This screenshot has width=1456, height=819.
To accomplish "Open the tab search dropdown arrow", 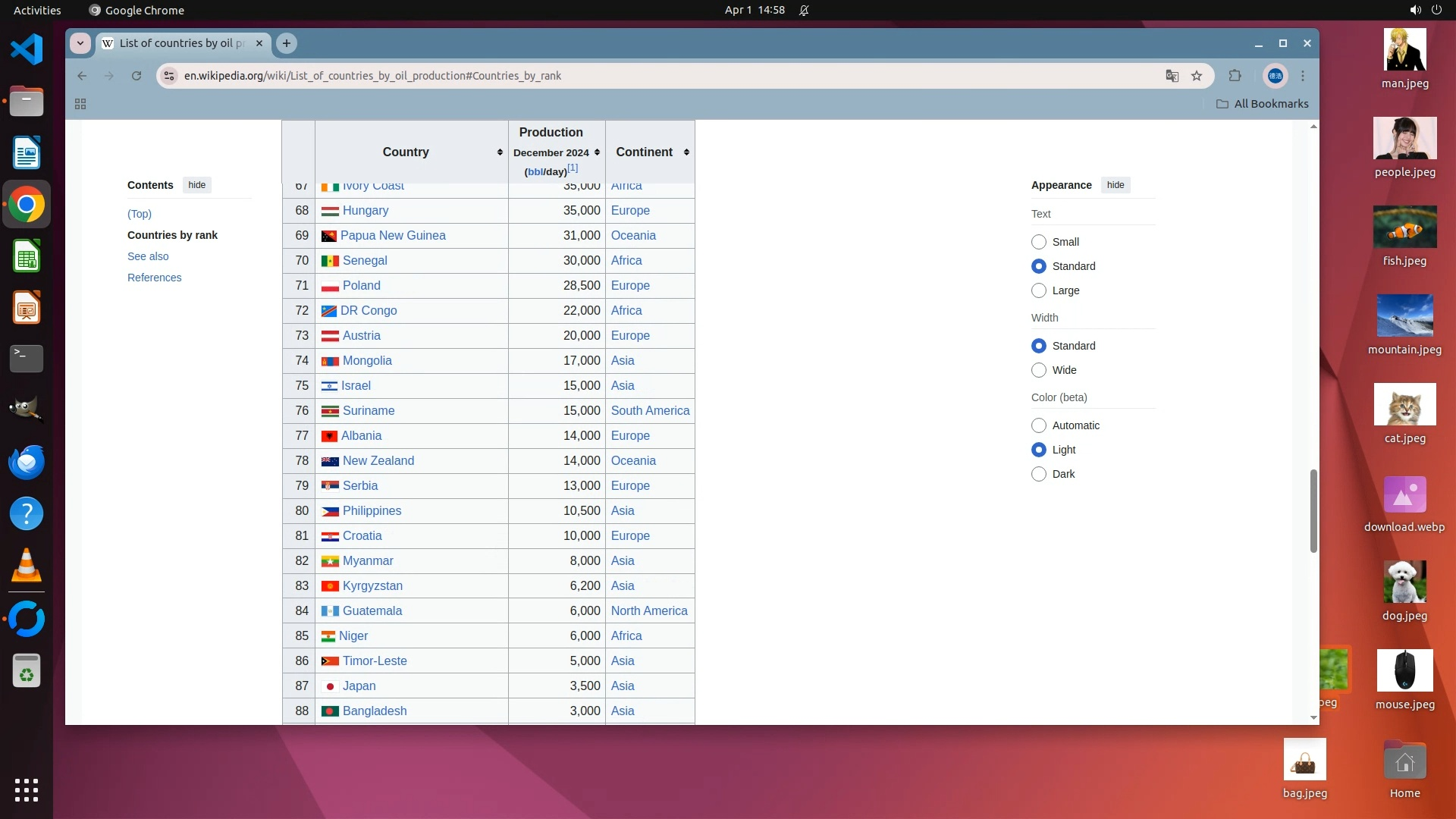I will 80,43.
